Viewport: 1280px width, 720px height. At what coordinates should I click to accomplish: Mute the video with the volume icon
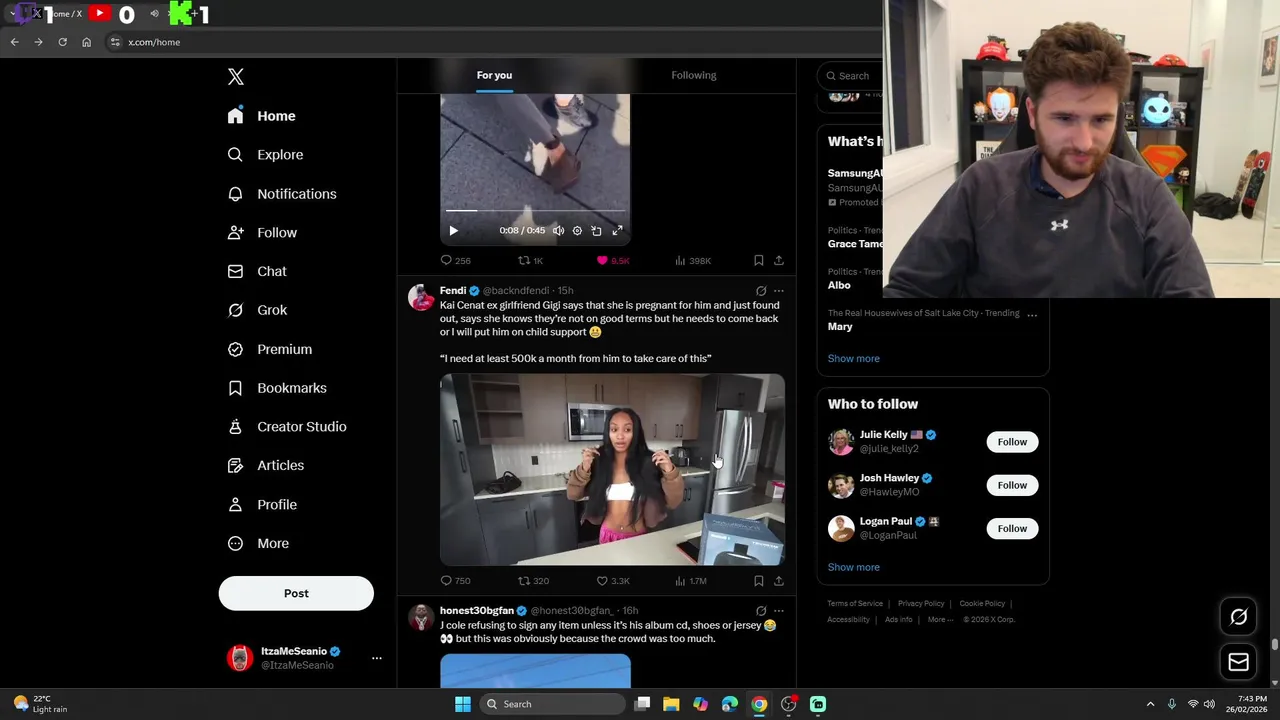coord(558,231)
